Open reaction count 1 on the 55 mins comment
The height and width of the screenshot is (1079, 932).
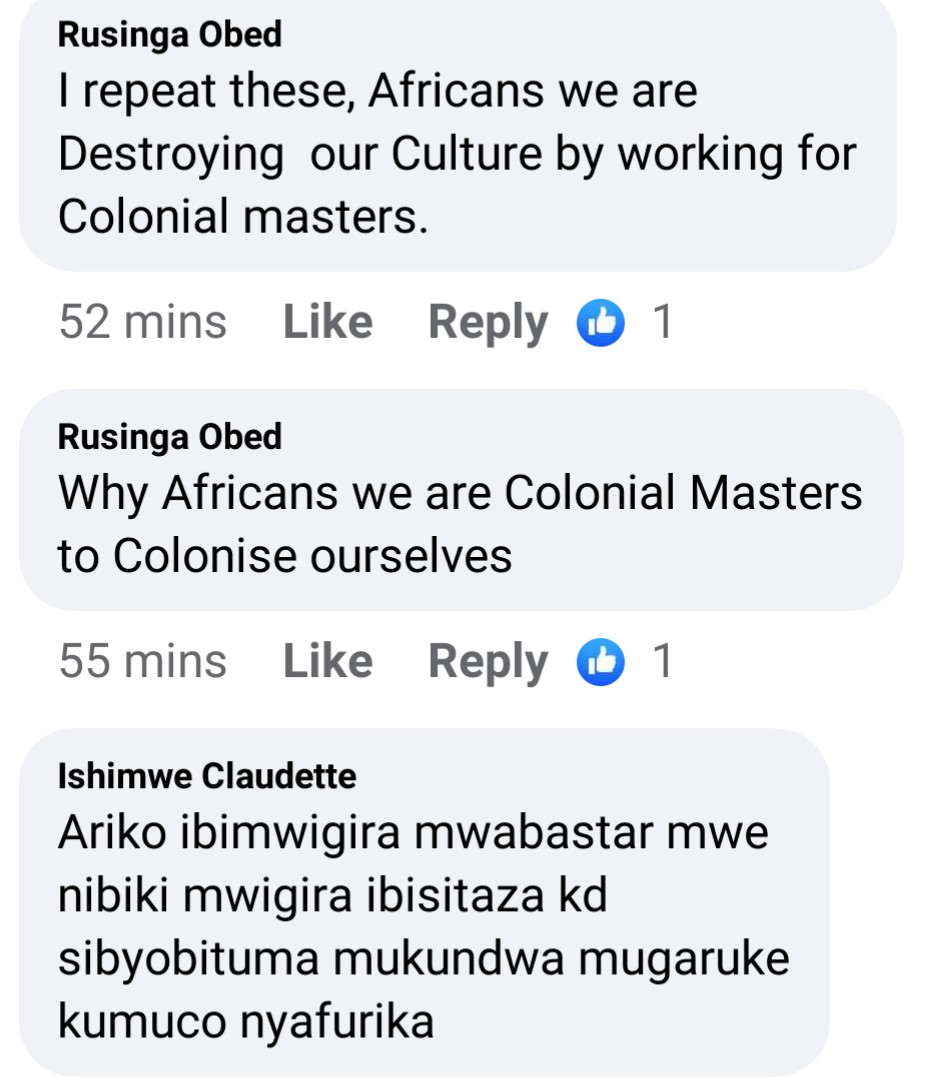661,661
